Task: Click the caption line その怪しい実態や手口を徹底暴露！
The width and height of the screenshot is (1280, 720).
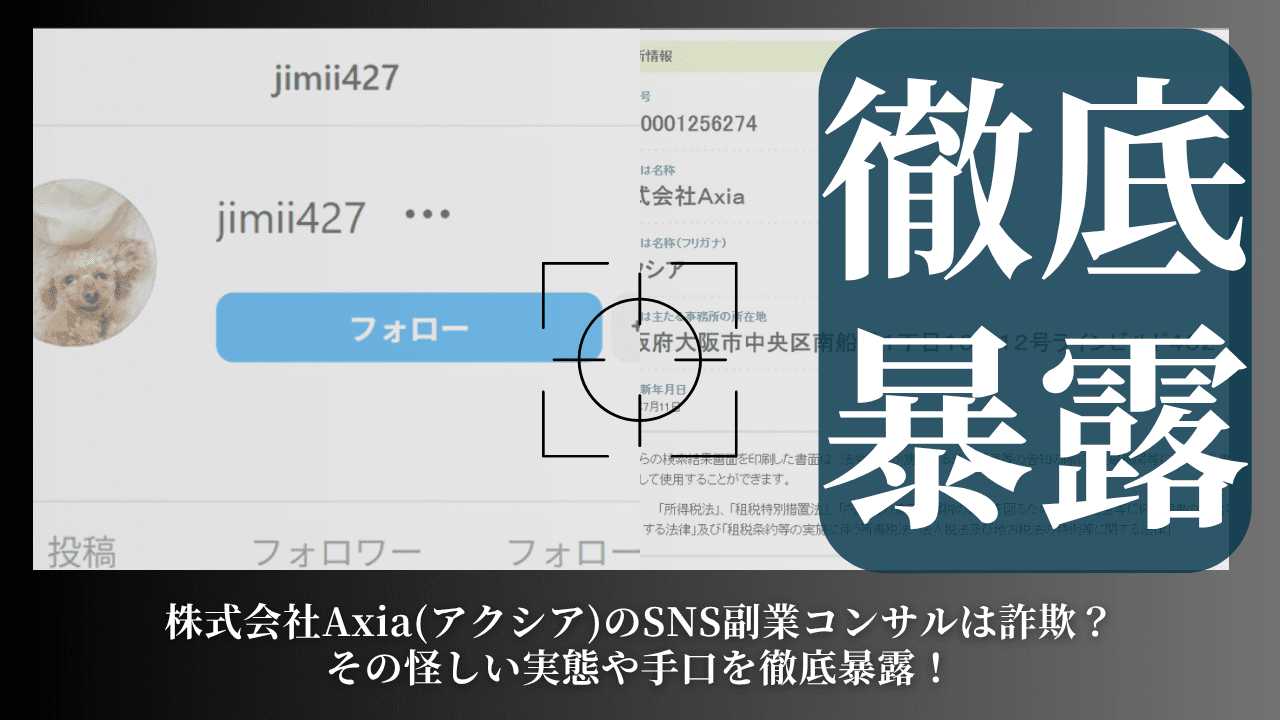Action: (638, 668)
